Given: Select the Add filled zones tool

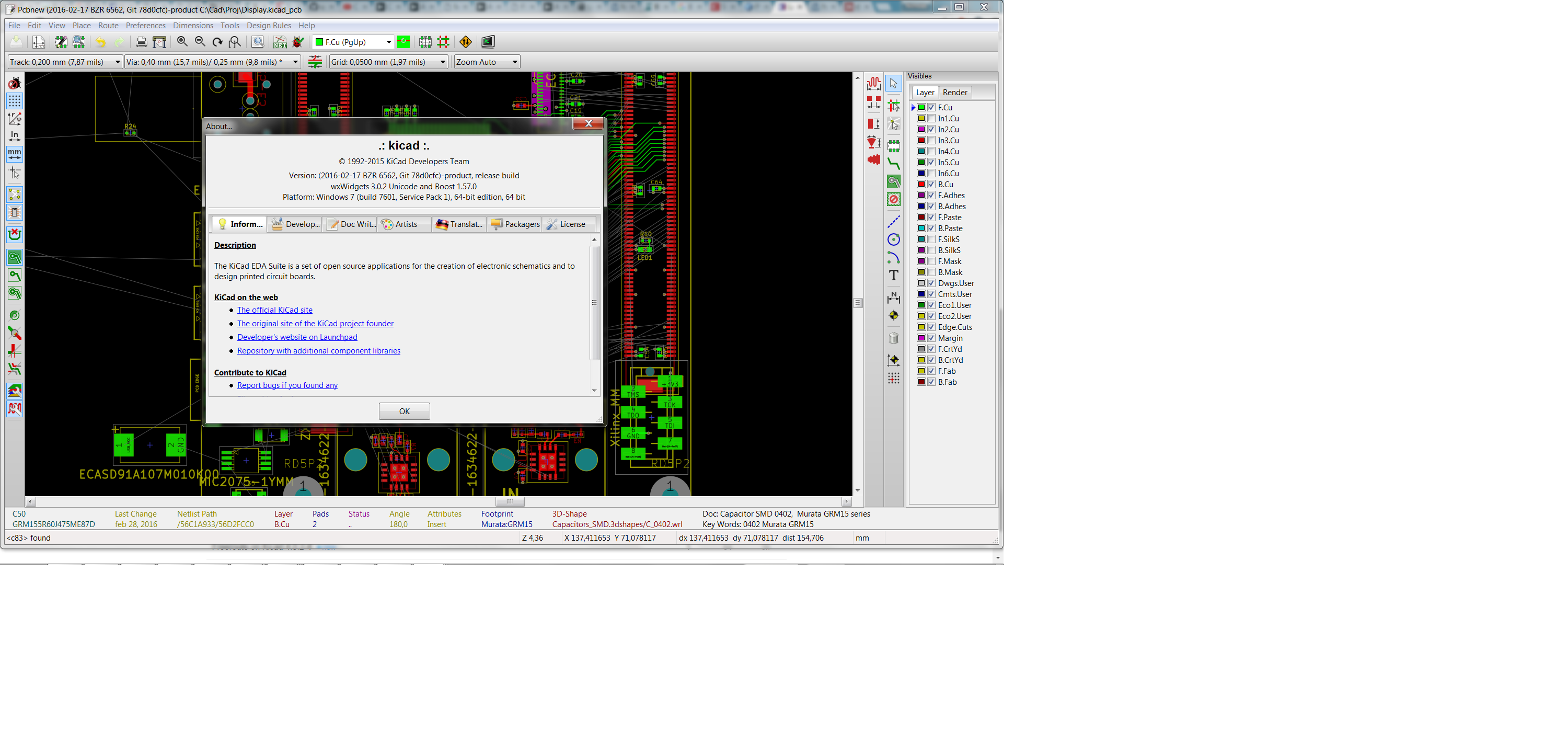Looking at the screenshot, I should [894, 181].
